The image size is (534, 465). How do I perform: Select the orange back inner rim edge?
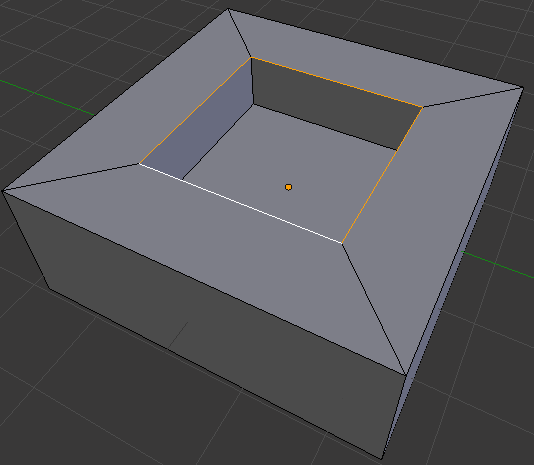pyautogui.click(x=337, y=82)
